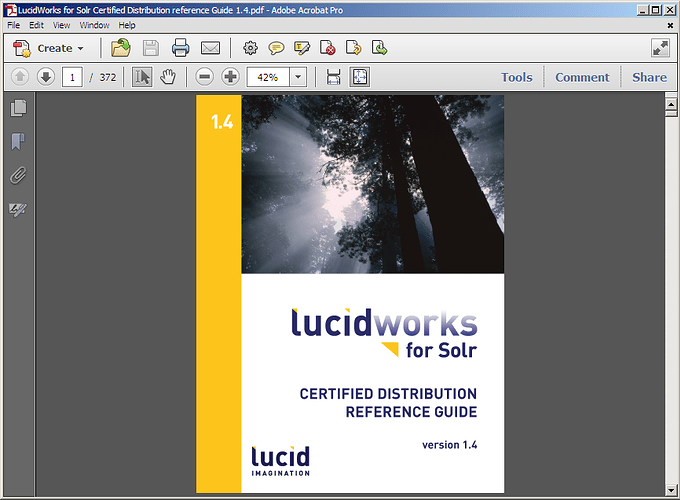680x500 pixels.
Task: Open the File menu
Action: tap(13, 25)
